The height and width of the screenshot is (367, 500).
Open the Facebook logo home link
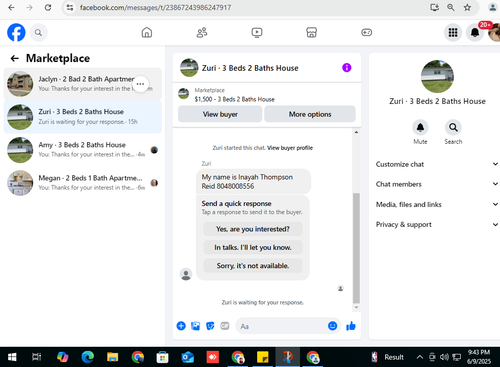point(16,32)
